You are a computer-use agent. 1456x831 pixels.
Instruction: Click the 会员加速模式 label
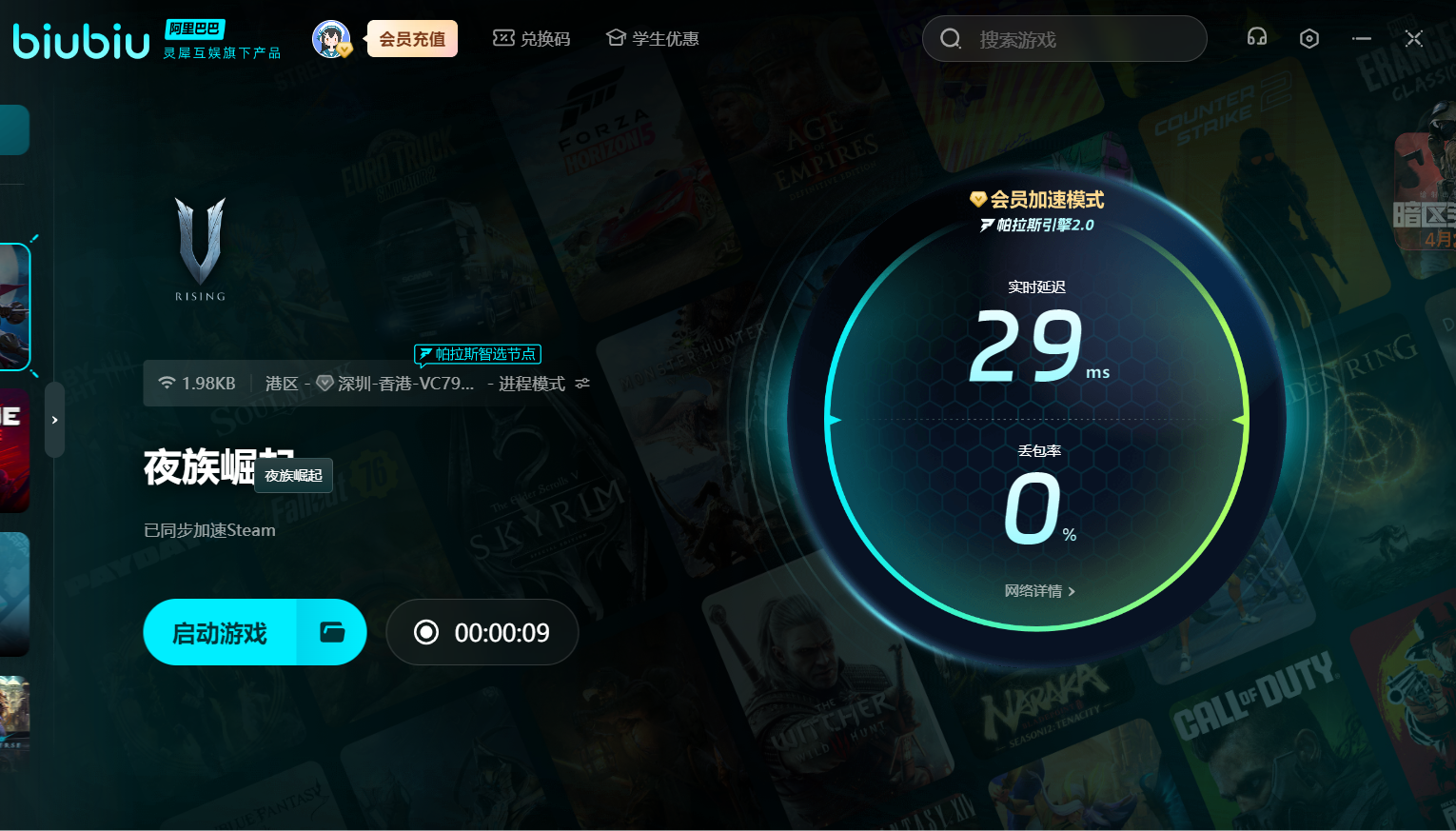pyautogui.click(x=1037, y=200)
